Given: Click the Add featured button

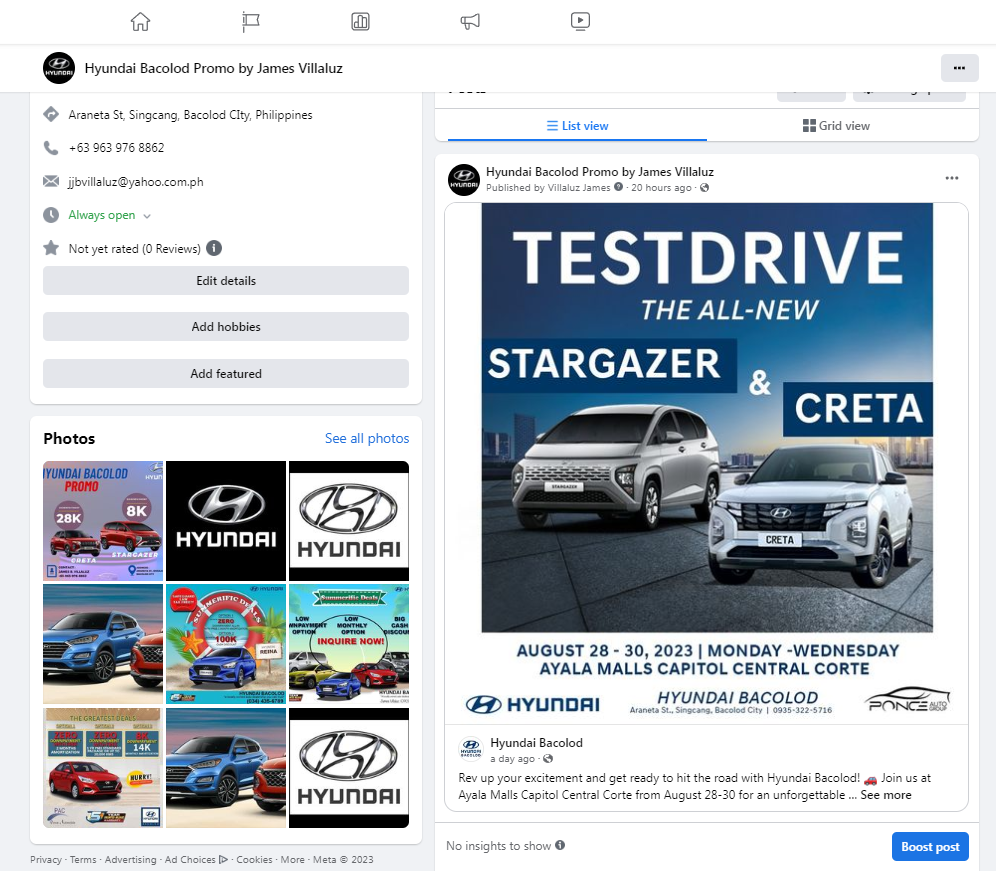Looking at the screenshot, I should 225,374.
